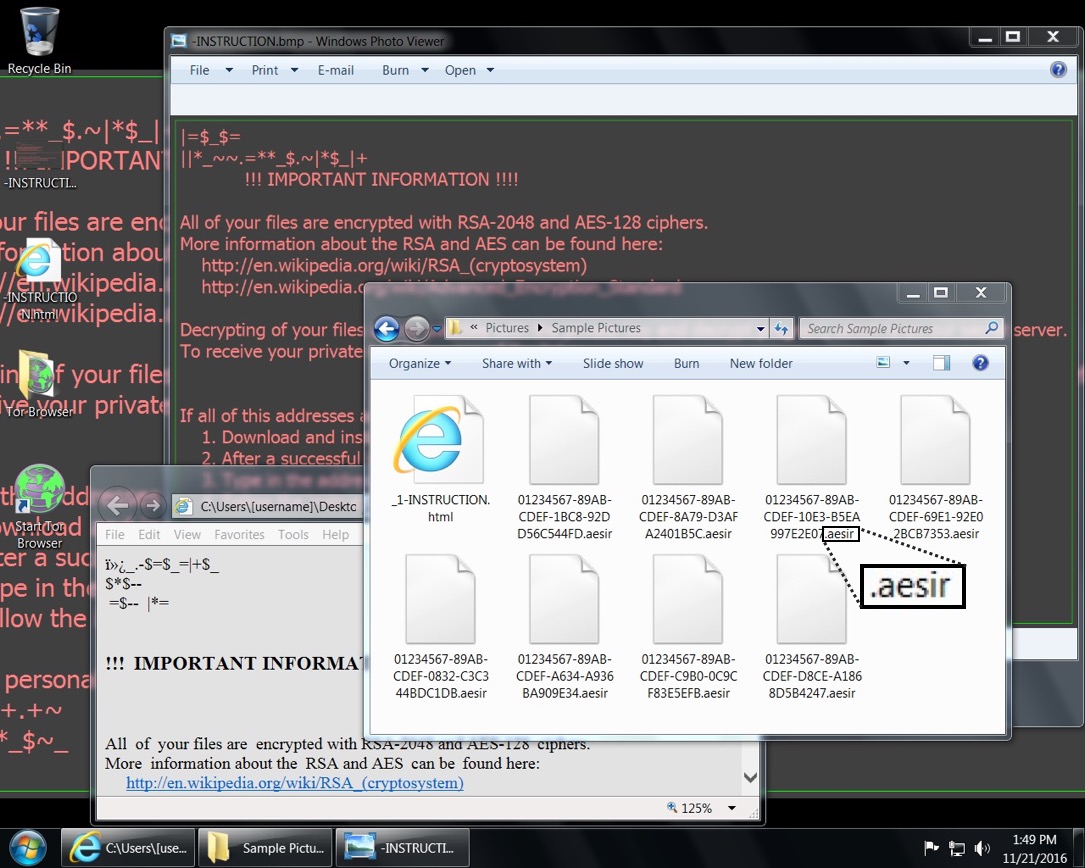Open the Edit menu in Internet Explorer

149,534
